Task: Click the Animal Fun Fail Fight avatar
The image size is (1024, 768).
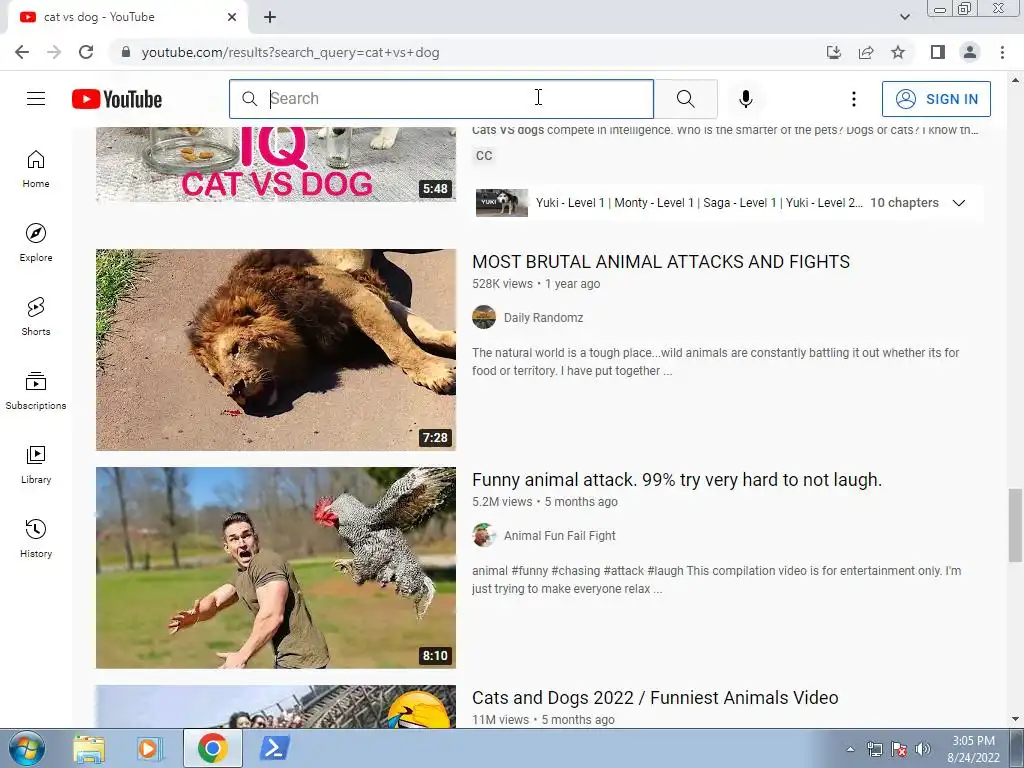Action: click(x=484, y=536)
